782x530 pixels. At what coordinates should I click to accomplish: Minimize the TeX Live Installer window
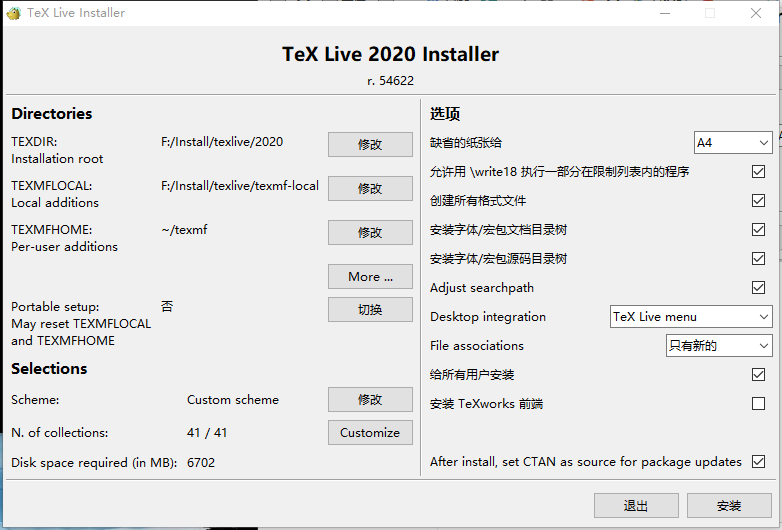pos(665,13)
